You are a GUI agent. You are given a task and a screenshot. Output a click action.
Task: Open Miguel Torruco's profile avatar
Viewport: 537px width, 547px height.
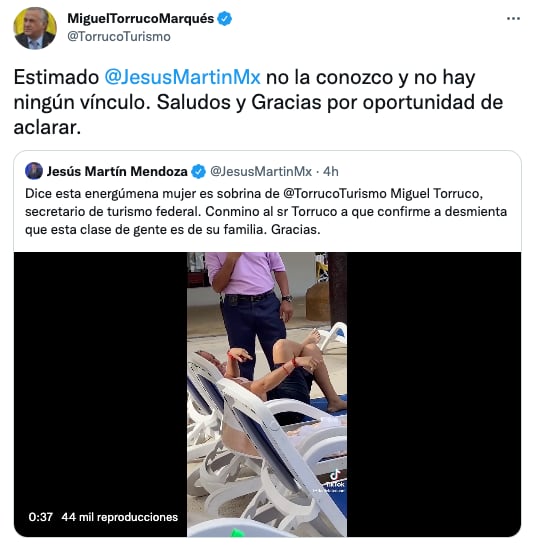pyautogui.click(x=35, y=28)
